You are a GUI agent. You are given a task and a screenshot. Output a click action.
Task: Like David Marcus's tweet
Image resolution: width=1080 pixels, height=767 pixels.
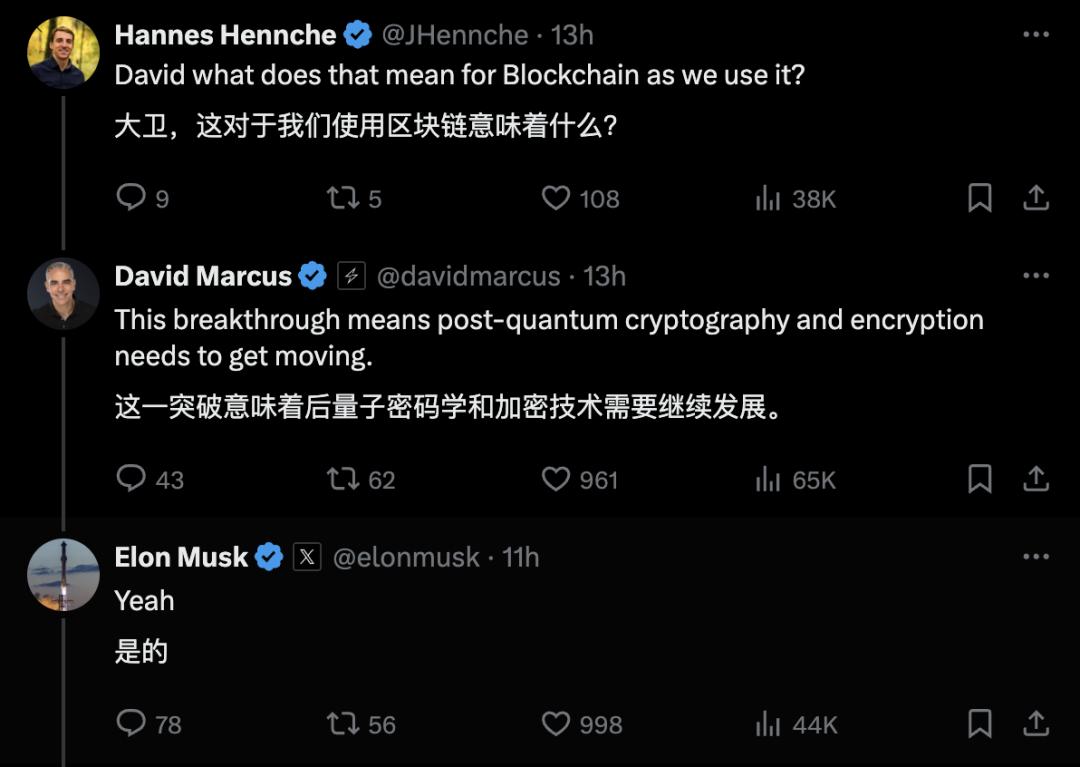556,479
